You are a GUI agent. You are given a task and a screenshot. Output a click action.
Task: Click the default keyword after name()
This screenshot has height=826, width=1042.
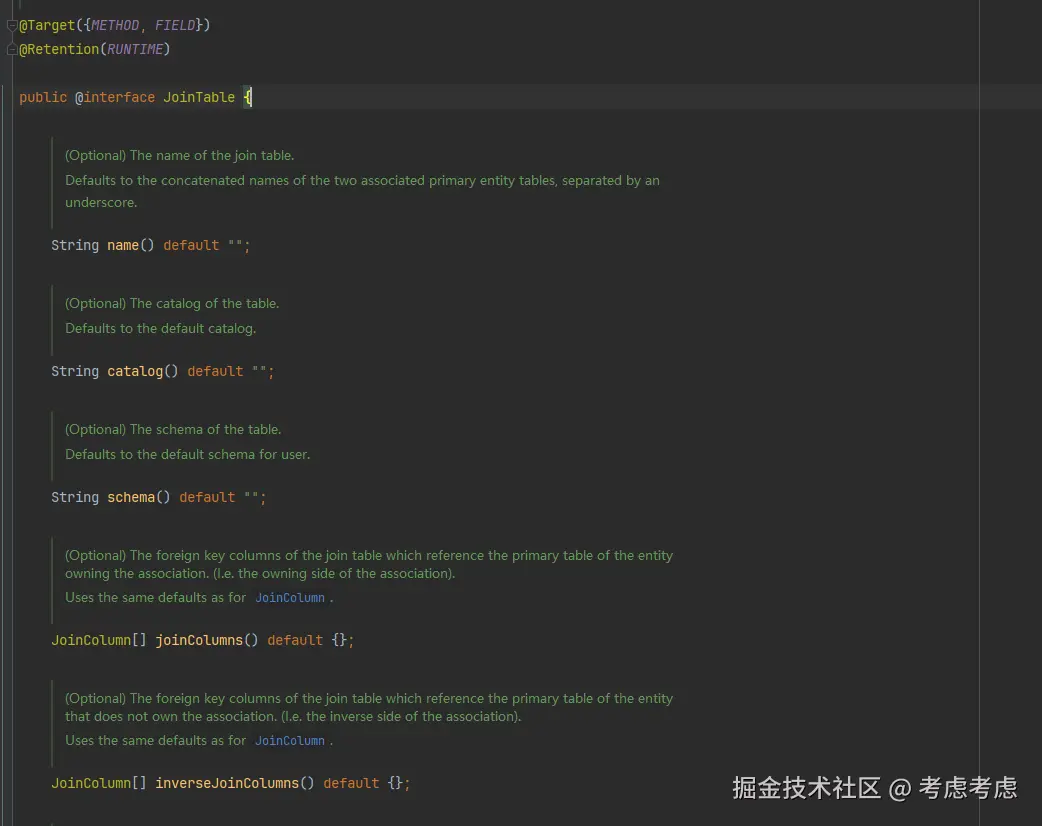[x=191, y=245]
